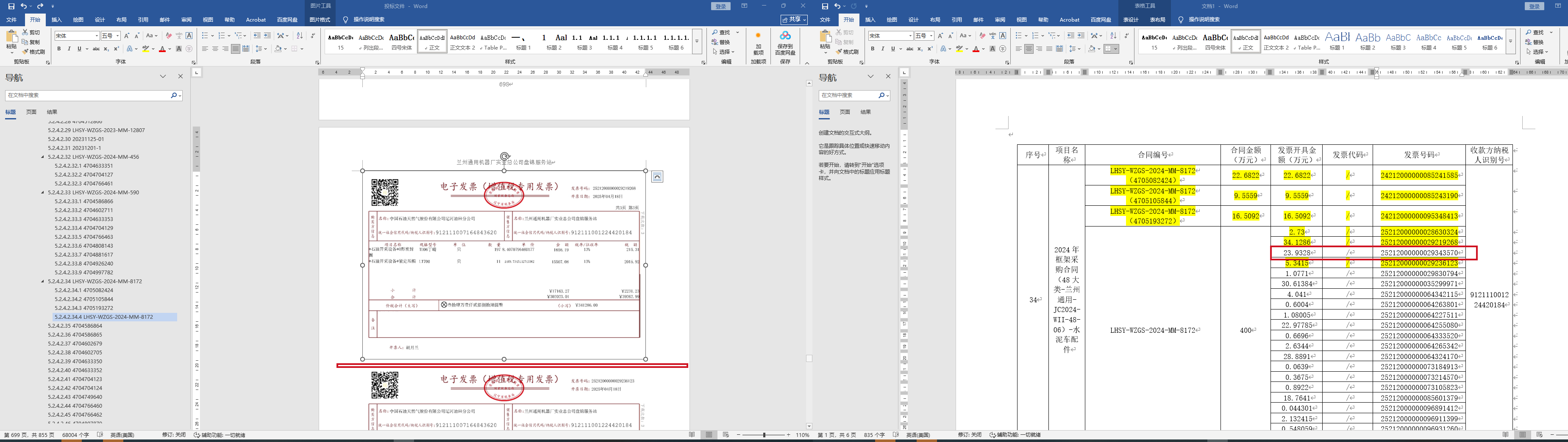Screen dimensions: 1568x442
Task: Toggle center alignment in the 文档1 window ribbon
Action: (x=1029, y=49)
